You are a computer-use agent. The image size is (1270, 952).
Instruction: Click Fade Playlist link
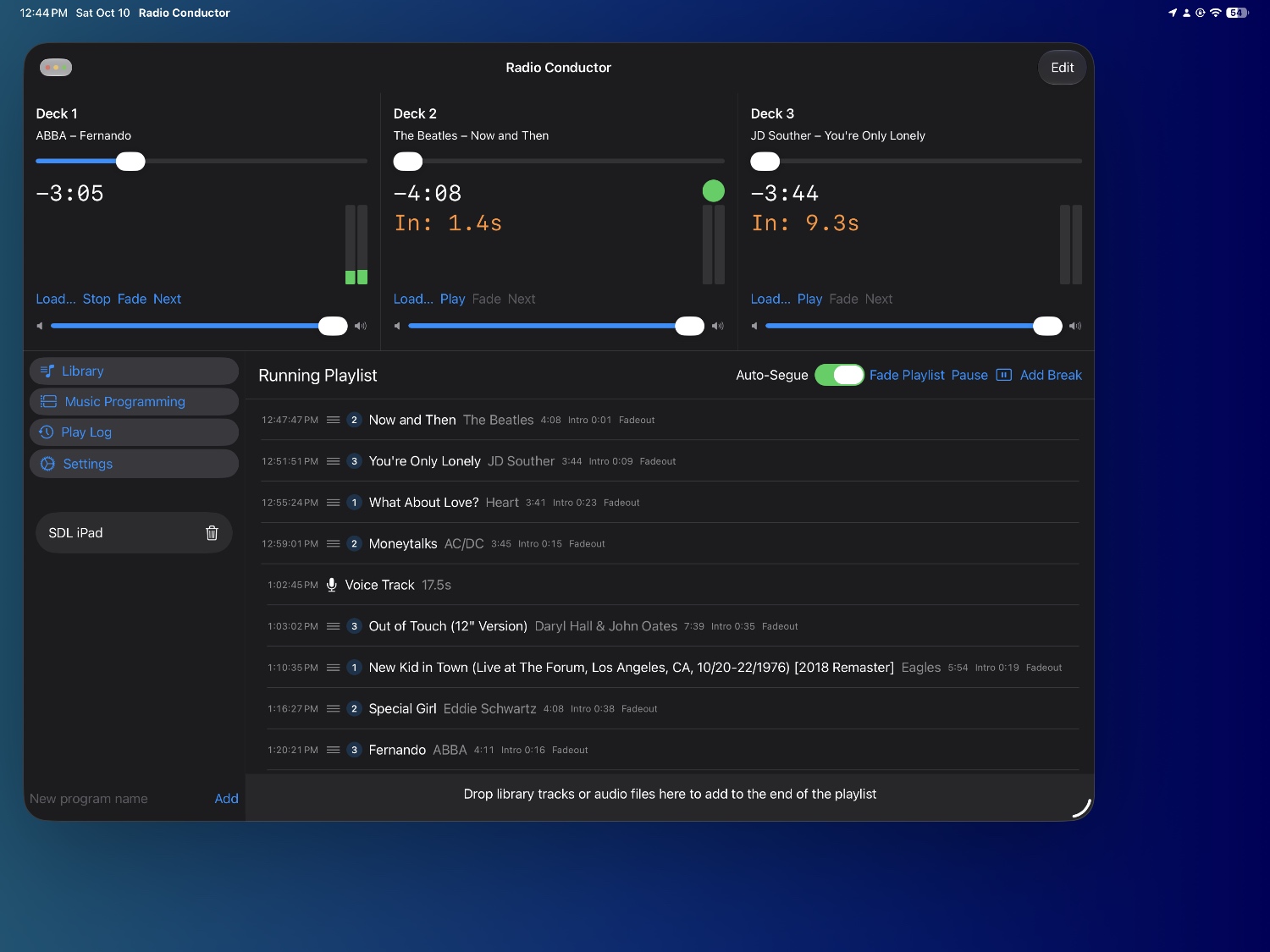pyautogui.click(x=907, y=375)
